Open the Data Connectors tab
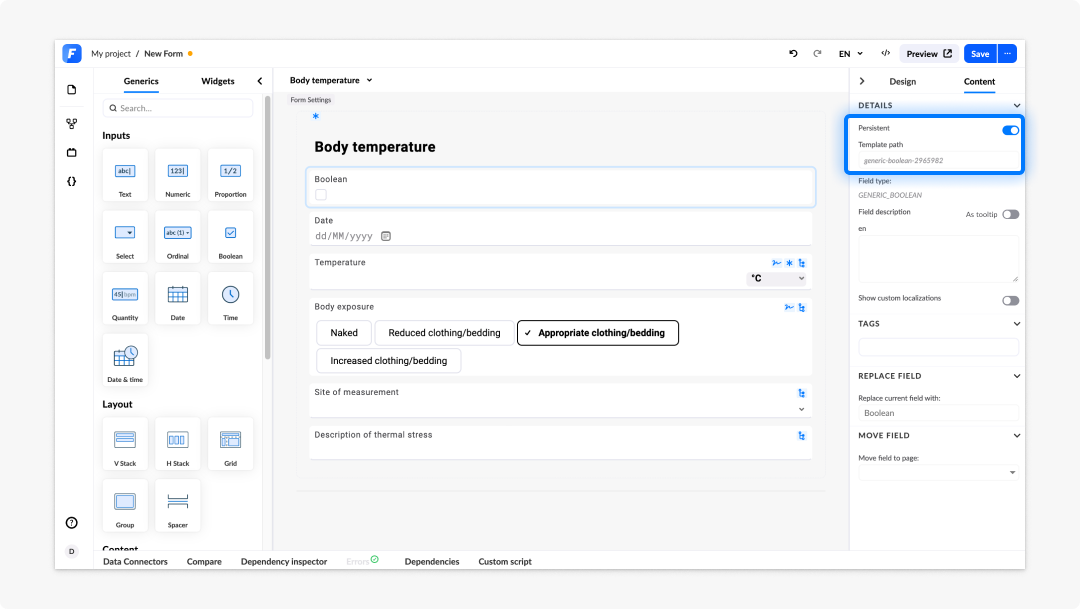 pyautogui.click(x=135, y=561)
